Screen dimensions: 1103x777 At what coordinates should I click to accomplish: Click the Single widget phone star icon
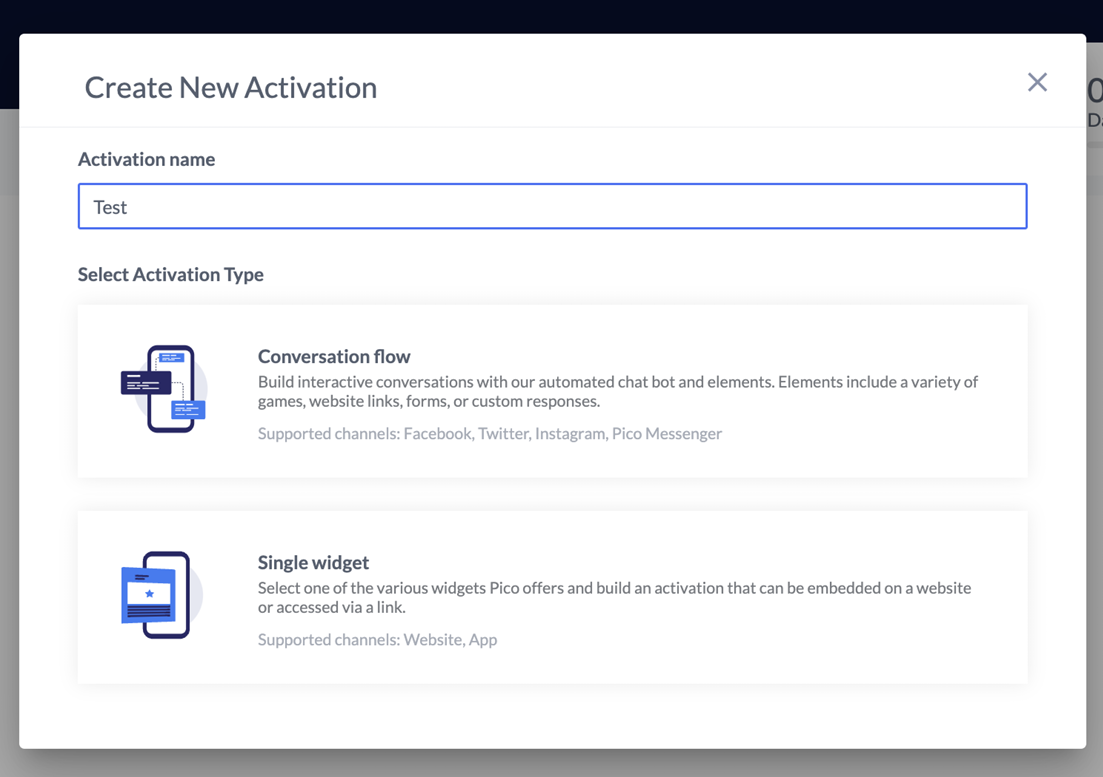pyautogui.click(x=156, y=595)
